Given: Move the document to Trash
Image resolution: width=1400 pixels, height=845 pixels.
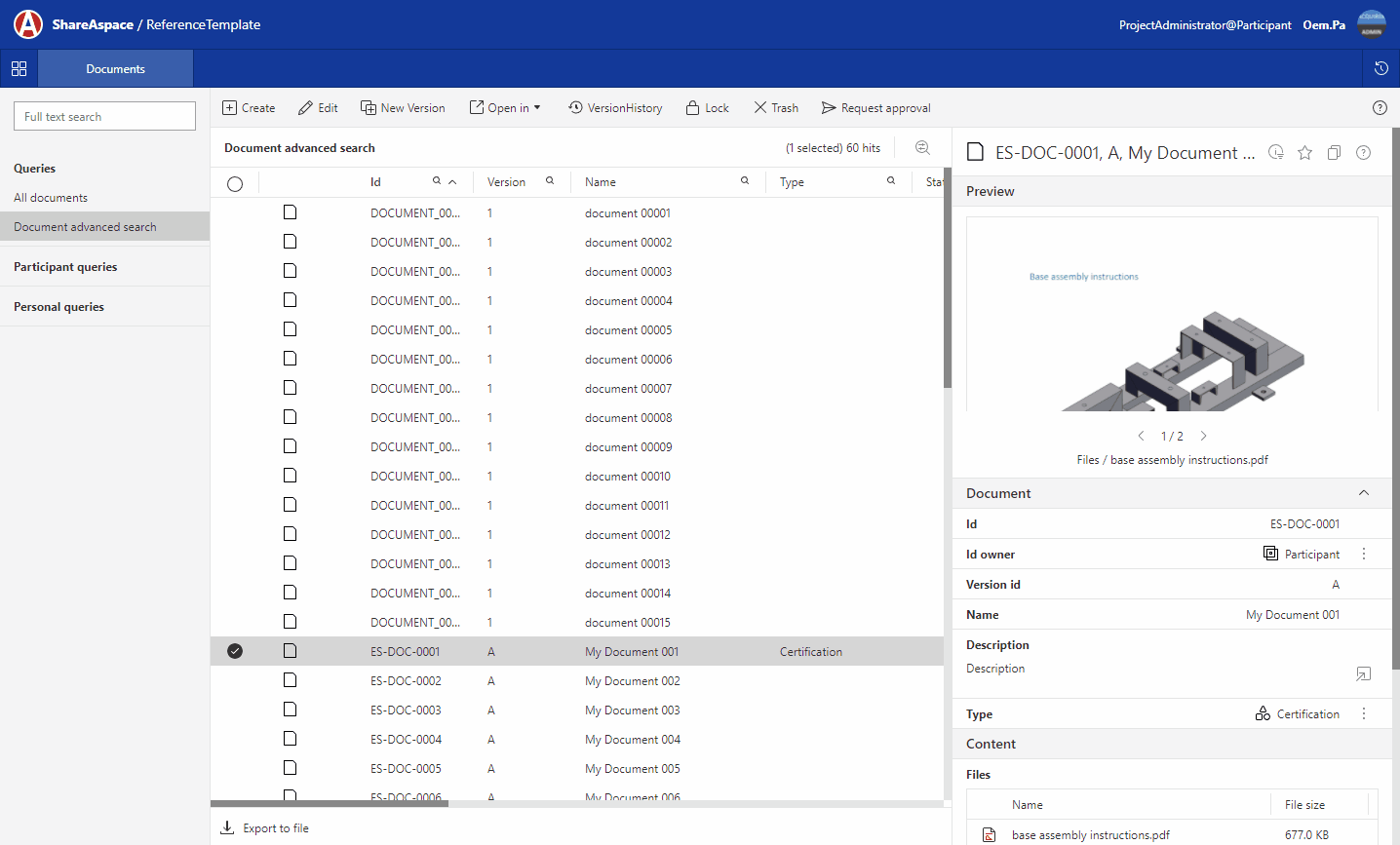Looking at the screenshot, I should coord(775,107).
